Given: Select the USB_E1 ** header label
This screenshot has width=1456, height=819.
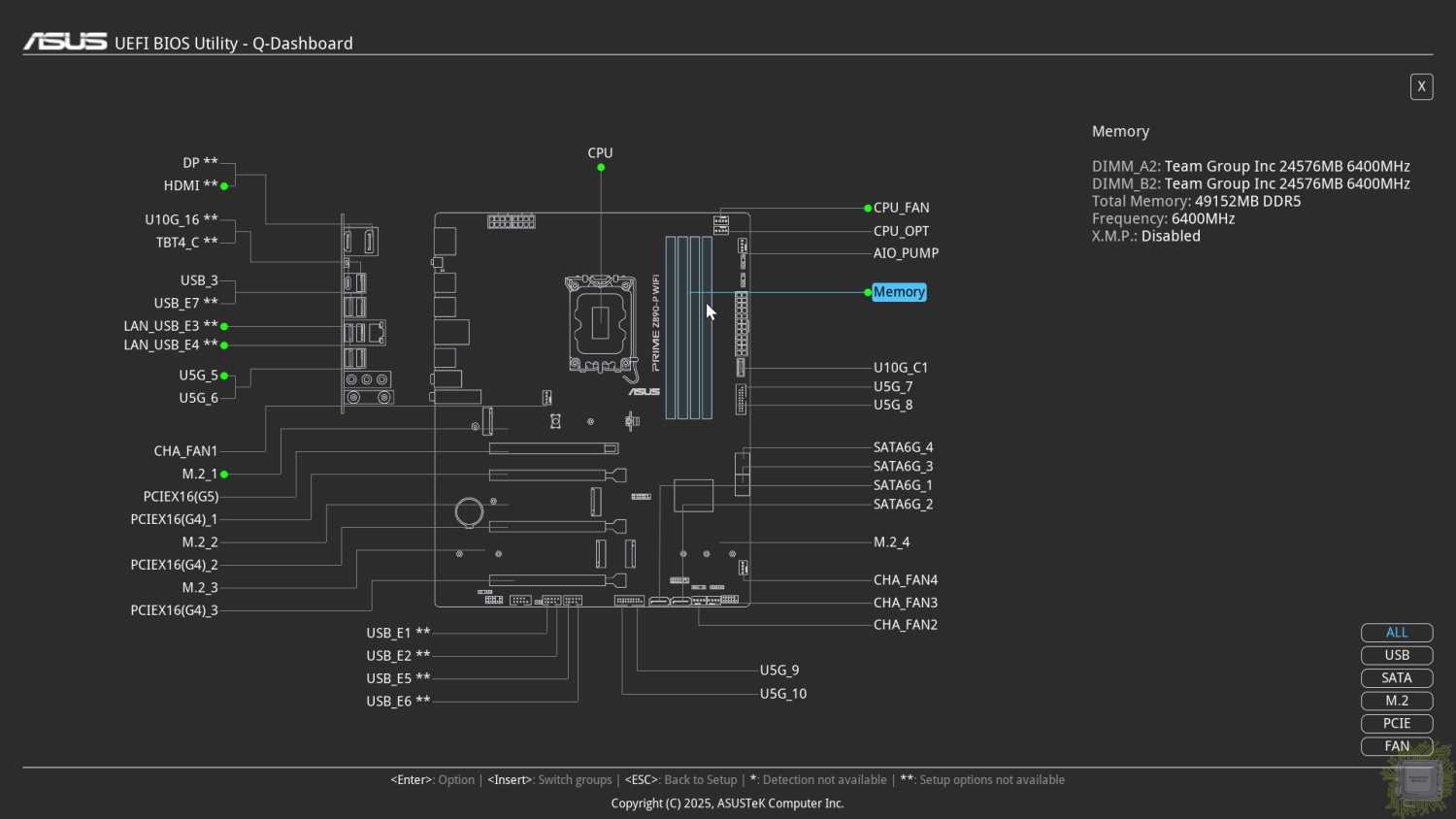Looking at the screenshot, I should pyautogui.click(x=398, y=633).
